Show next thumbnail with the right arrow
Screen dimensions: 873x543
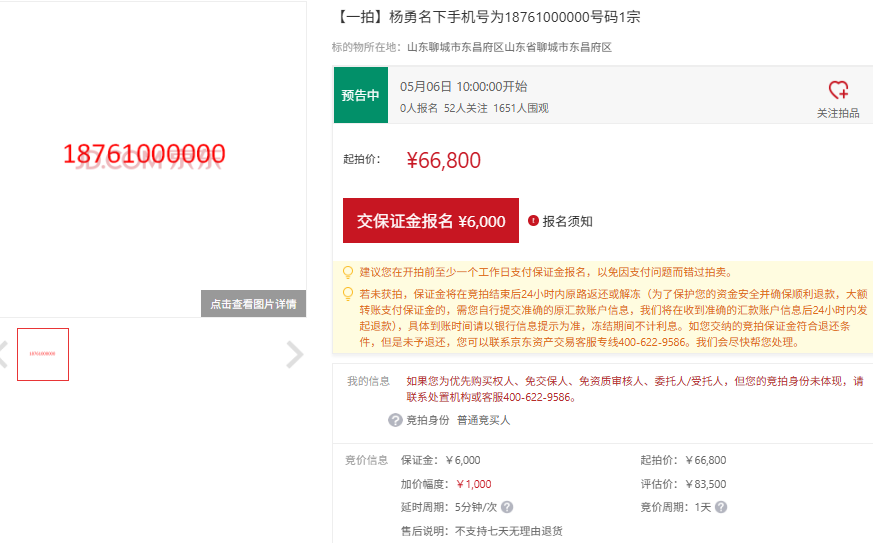tap(294, 354)
